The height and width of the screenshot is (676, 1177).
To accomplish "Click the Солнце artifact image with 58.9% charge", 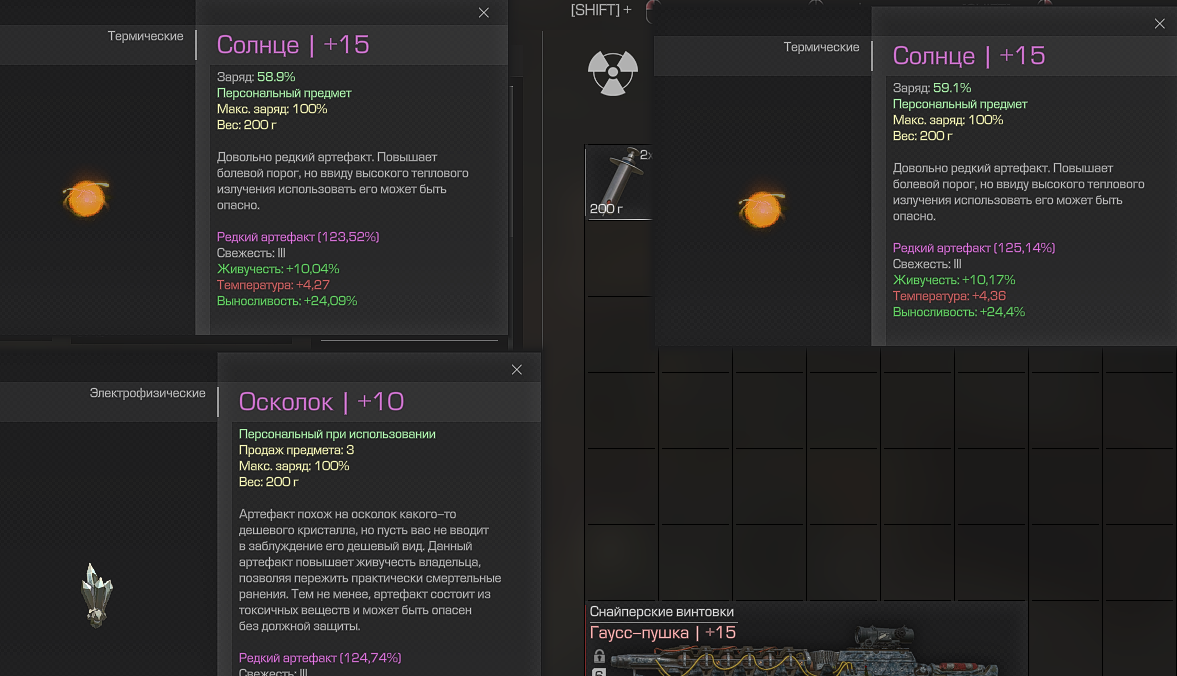I will 86,199.
